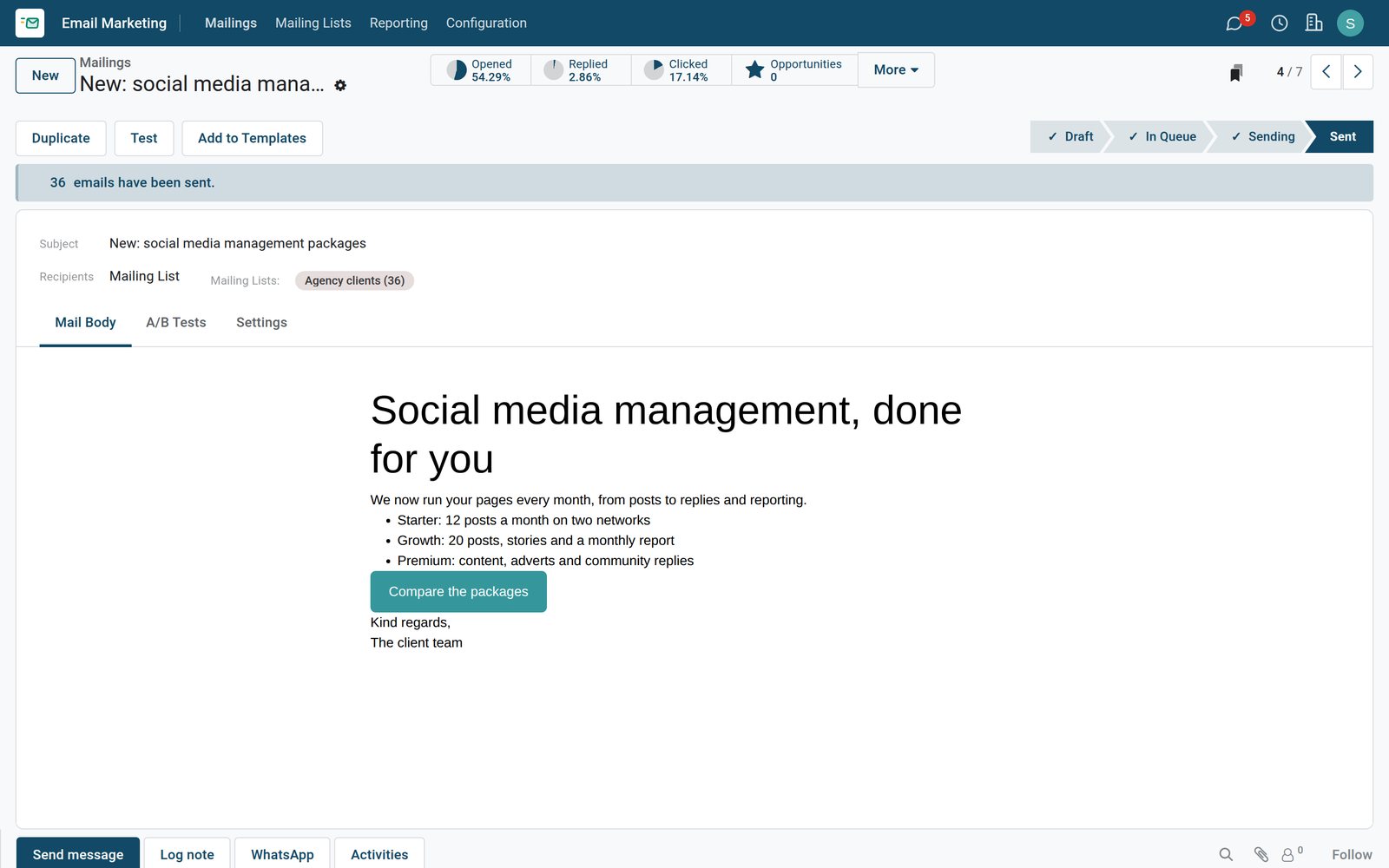1389x868 pixels.
Task: Click the Log note button
Action: point(187,854)
